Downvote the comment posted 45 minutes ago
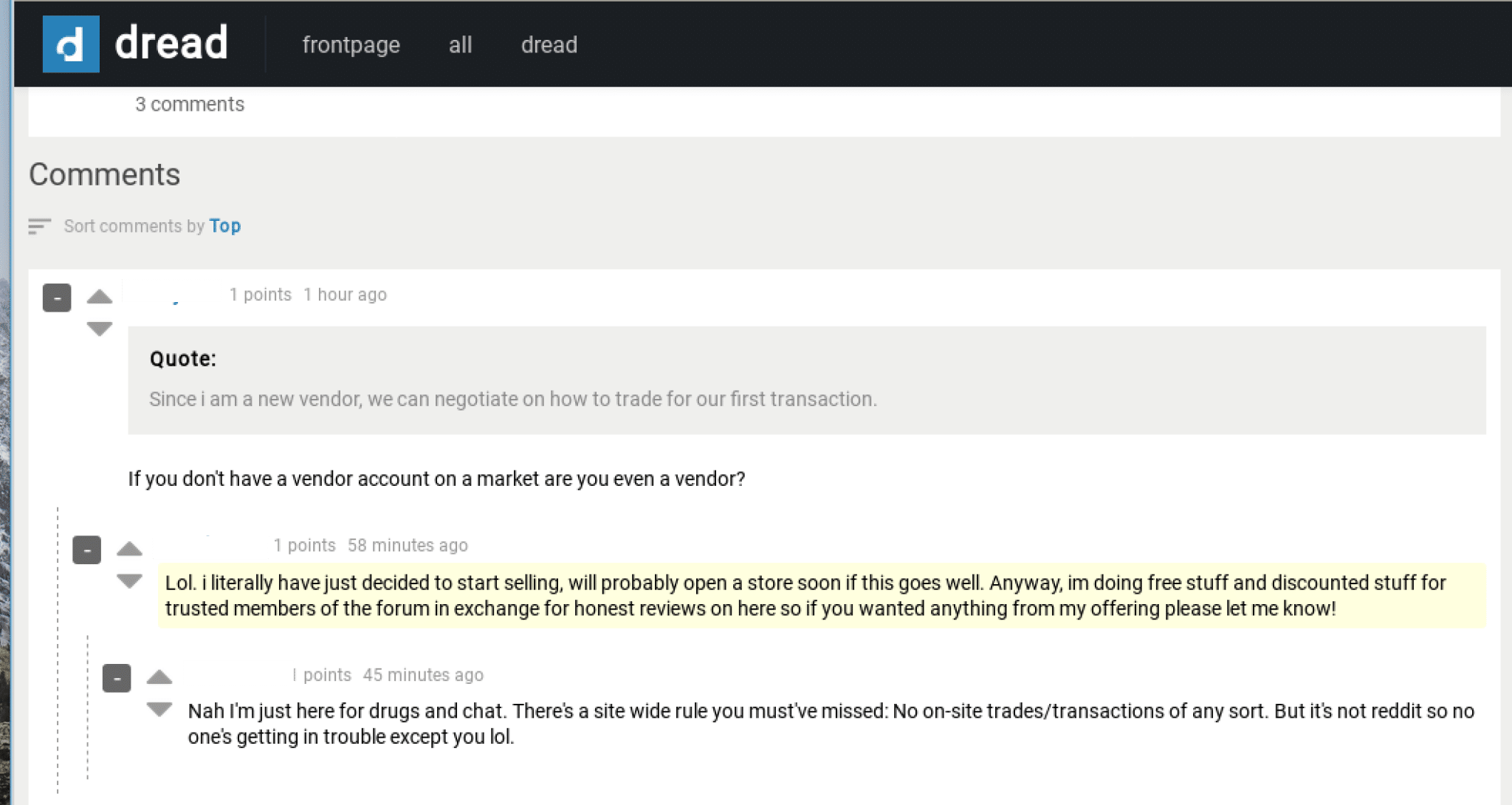This screenshot has height=805, width=1512. (x=159, y=710)
